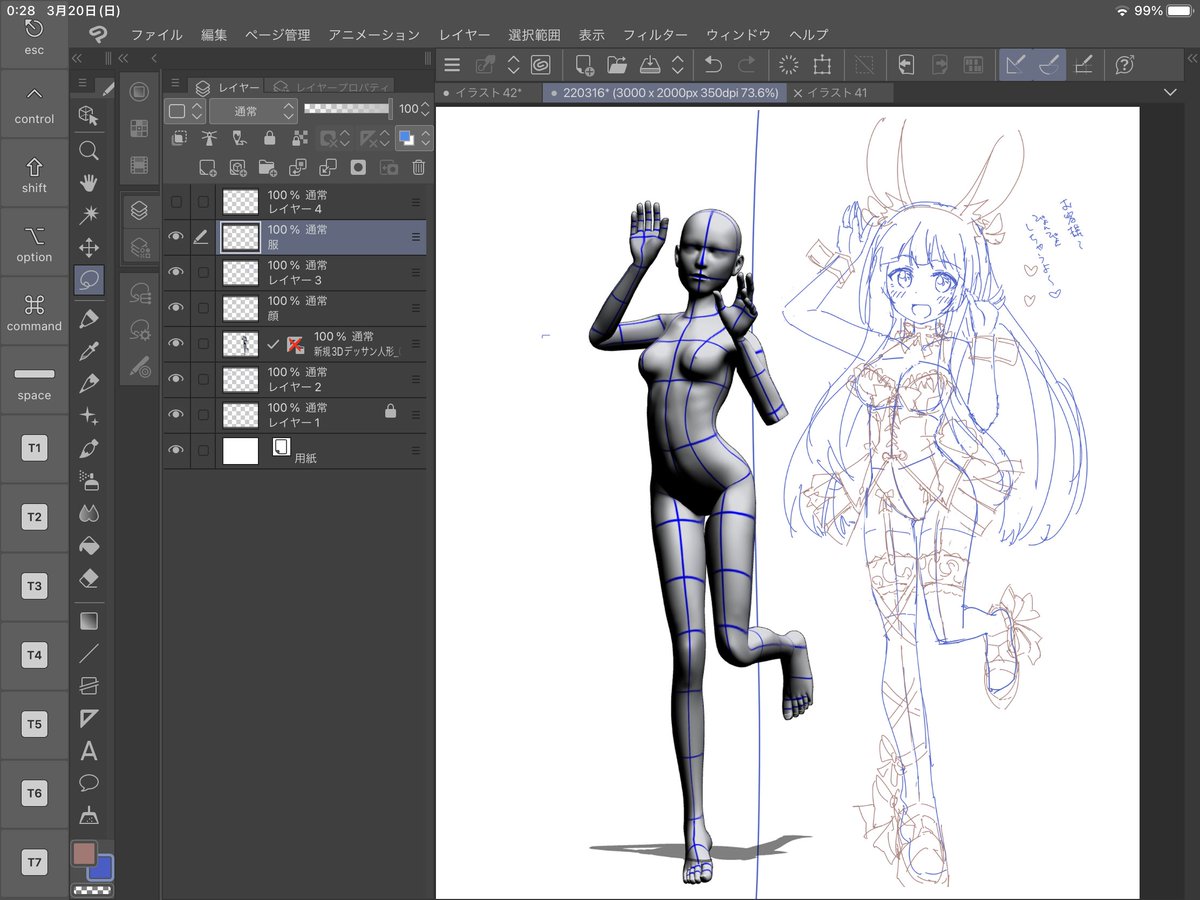Select the Gradient tool
The width and height of the screenshot is (1200, 900).
click(89, 621)
